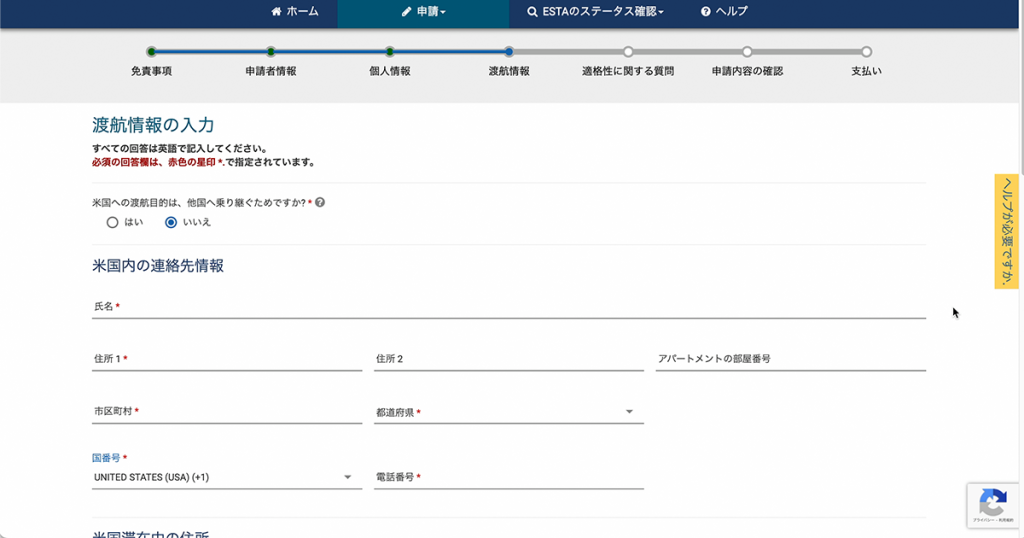
Task: Click the 適格性に関する質問 step circle
Action: (628, 52)
